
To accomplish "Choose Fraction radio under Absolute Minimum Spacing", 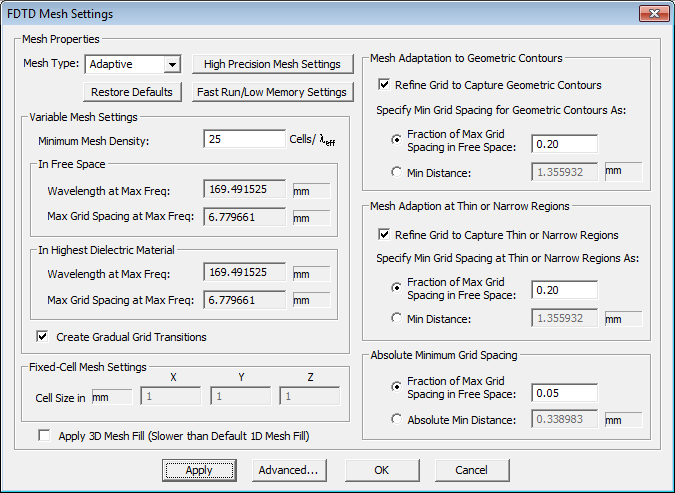I will pyautogui.click(x=398, y=386).
